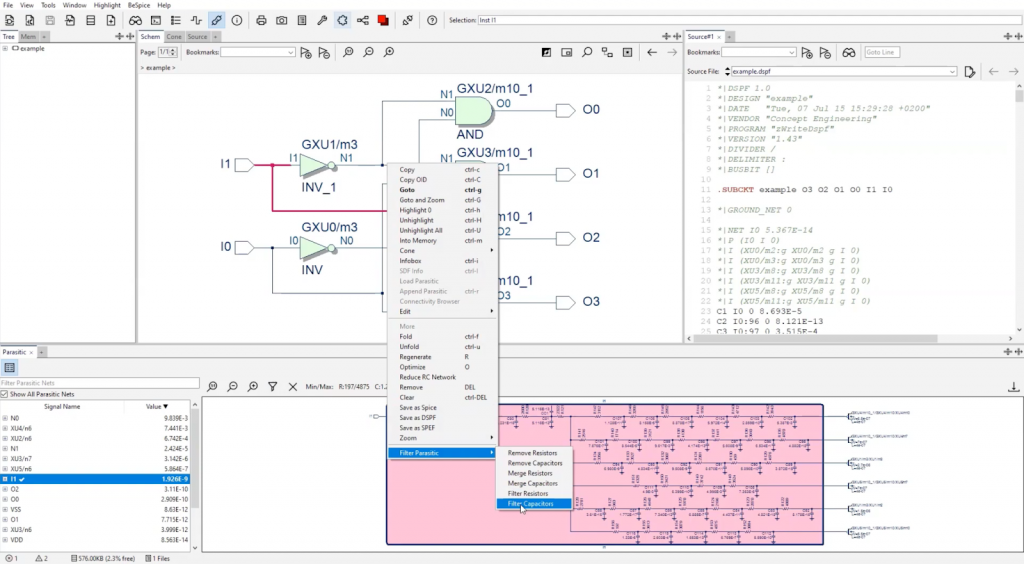Screen dimensions: 1024x564
Task: Choose Merge Capacitors from submenu
Action: point(534,484)
